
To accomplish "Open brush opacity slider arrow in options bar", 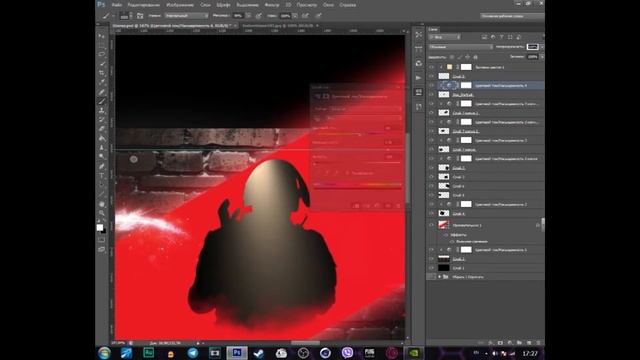I will point(248,16).
